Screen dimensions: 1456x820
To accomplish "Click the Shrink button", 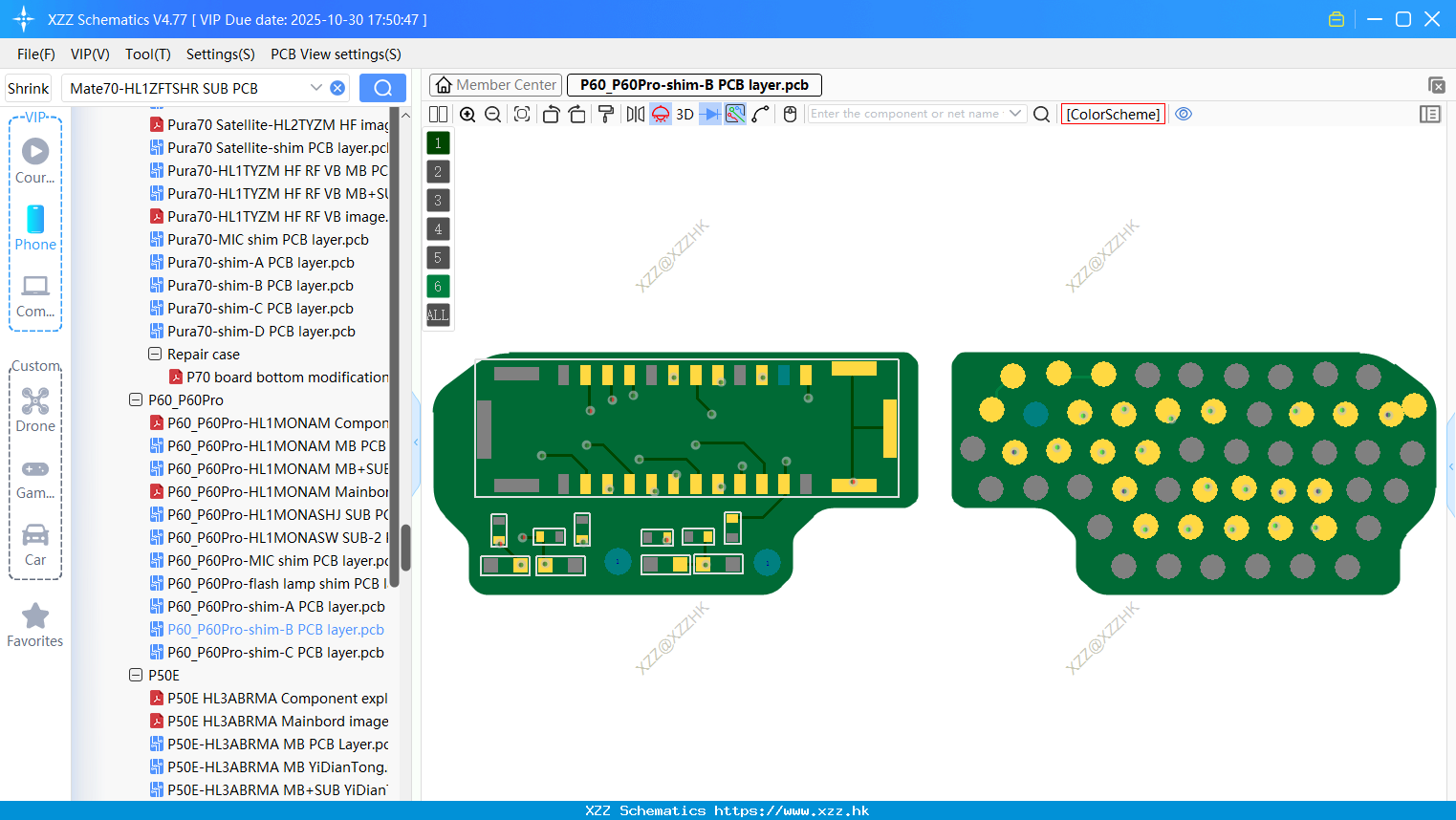I will [29, 88].
